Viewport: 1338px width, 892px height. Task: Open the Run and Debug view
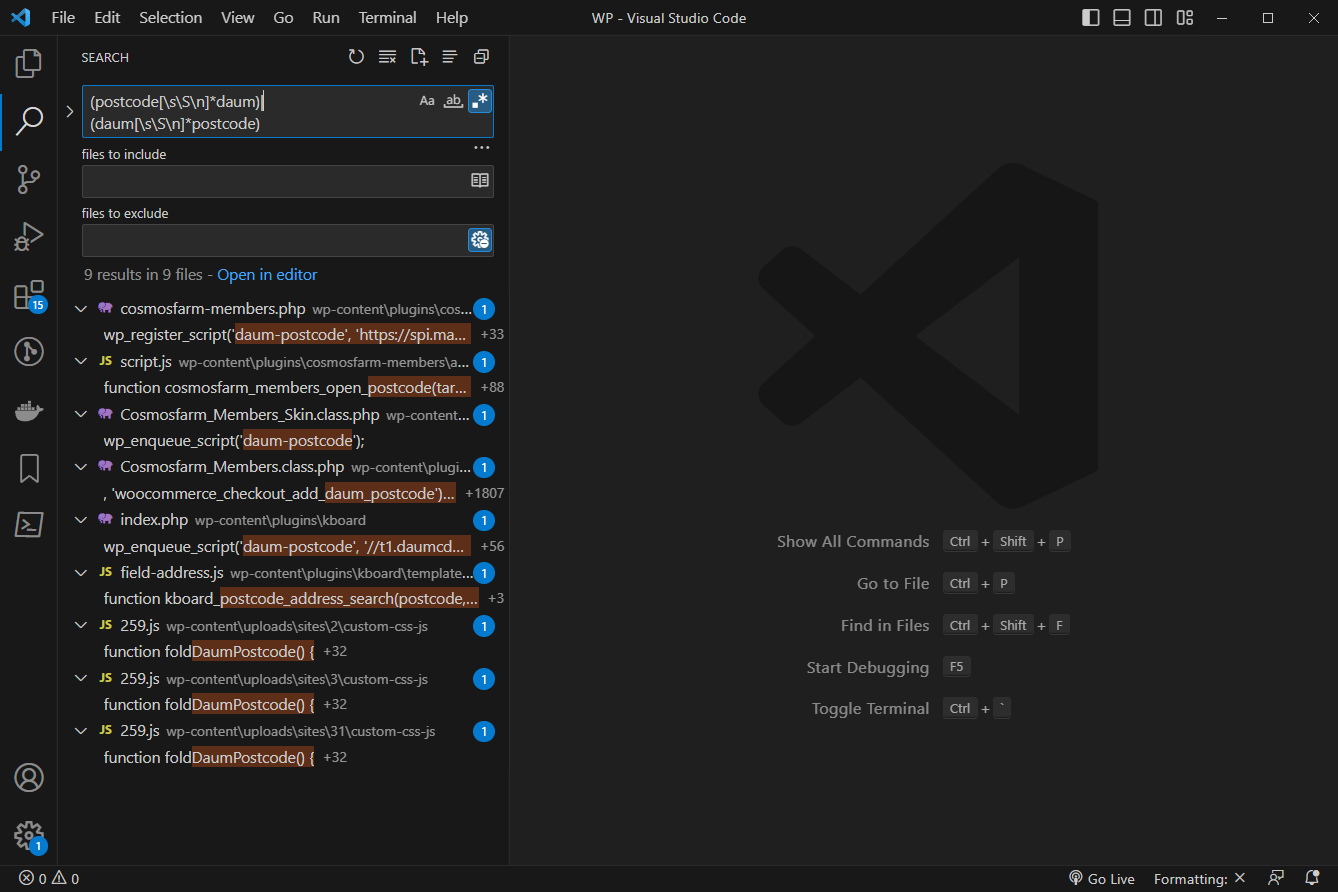click(x=29, y=237)
